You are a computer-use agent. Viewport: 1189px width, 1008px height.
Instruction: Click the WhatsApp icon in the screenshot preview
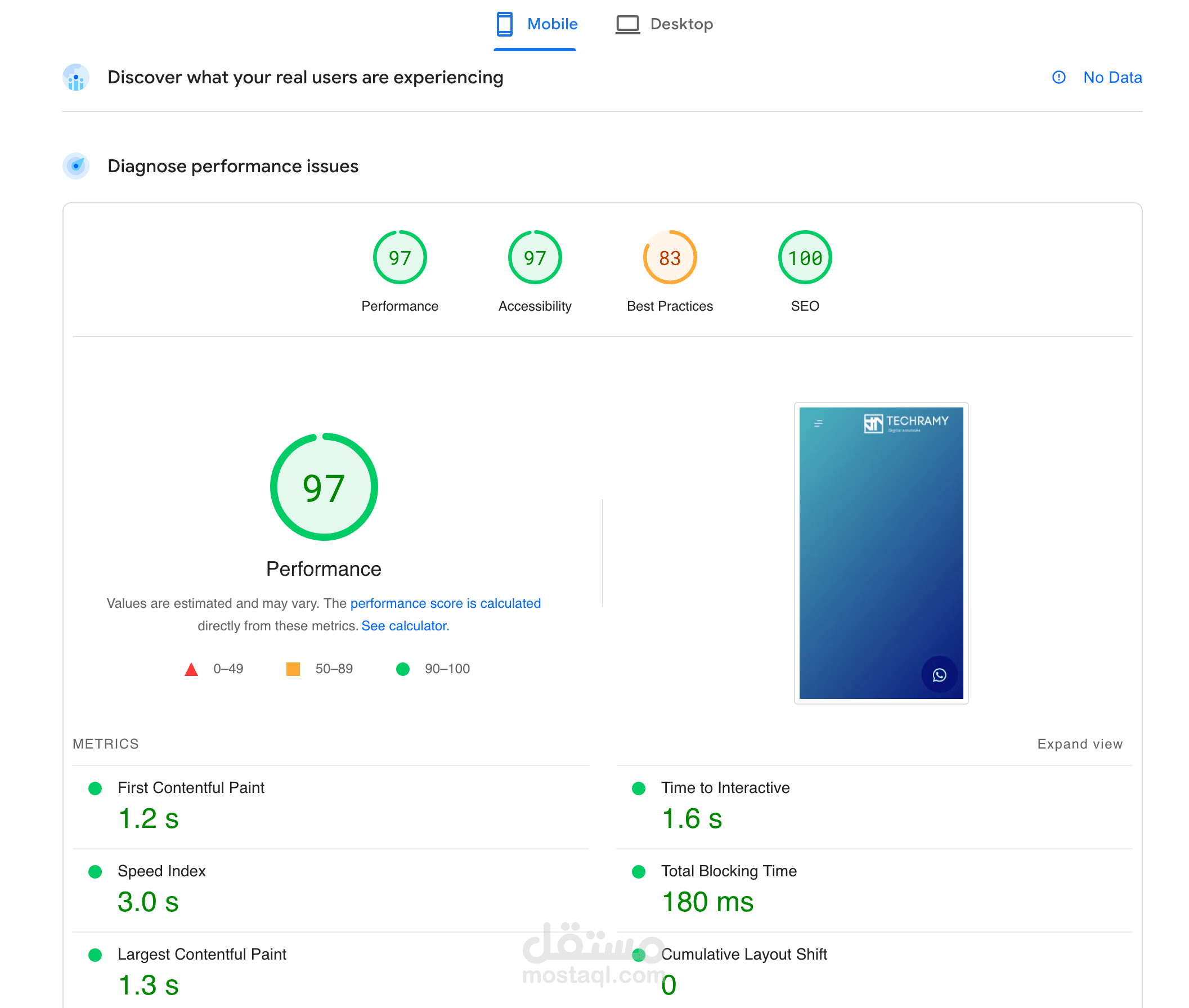tap(938, 675)
